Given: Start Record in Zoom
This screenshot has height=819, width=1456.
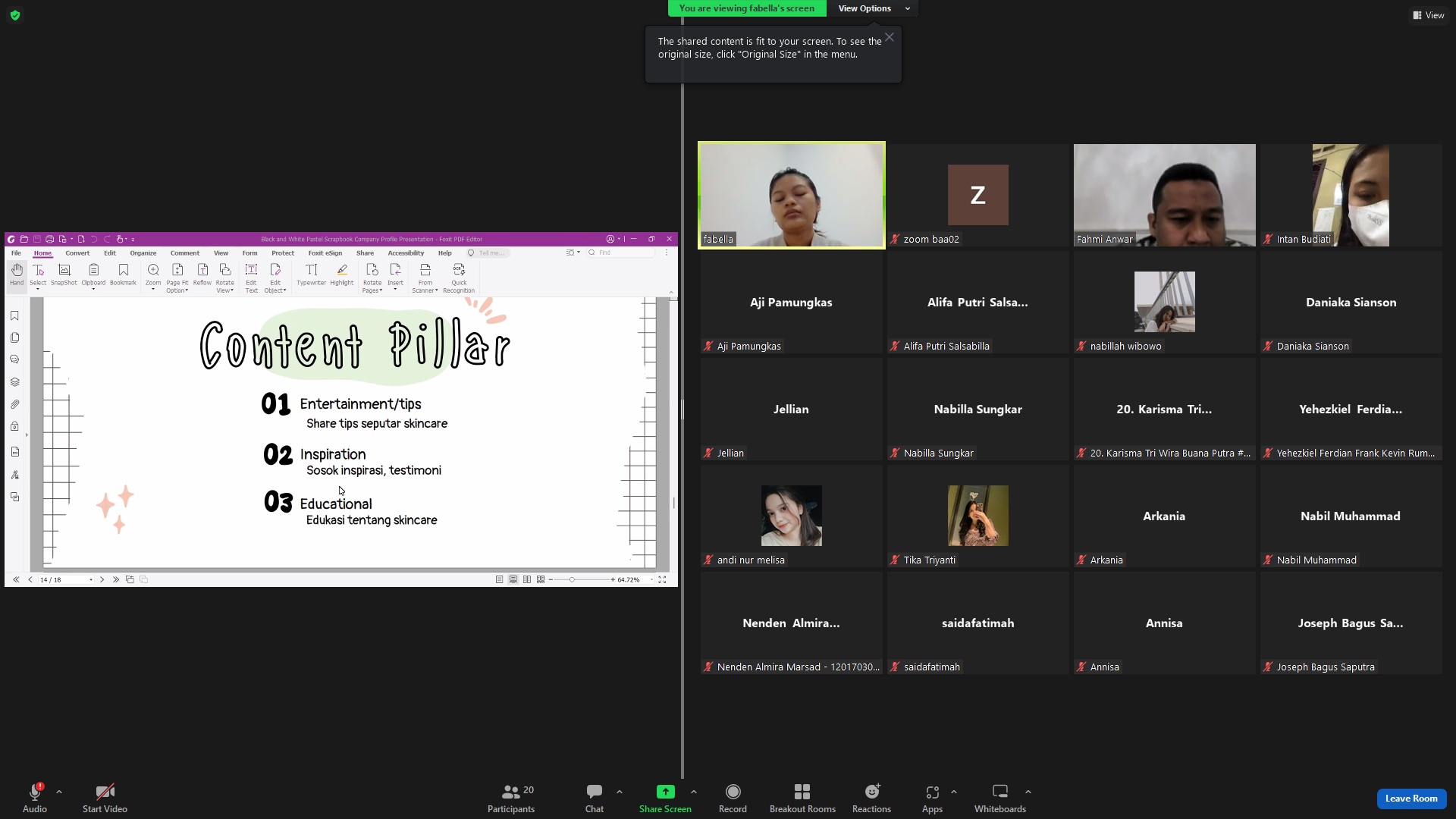Looking at the screenshot, I should [x=733, y=799].
